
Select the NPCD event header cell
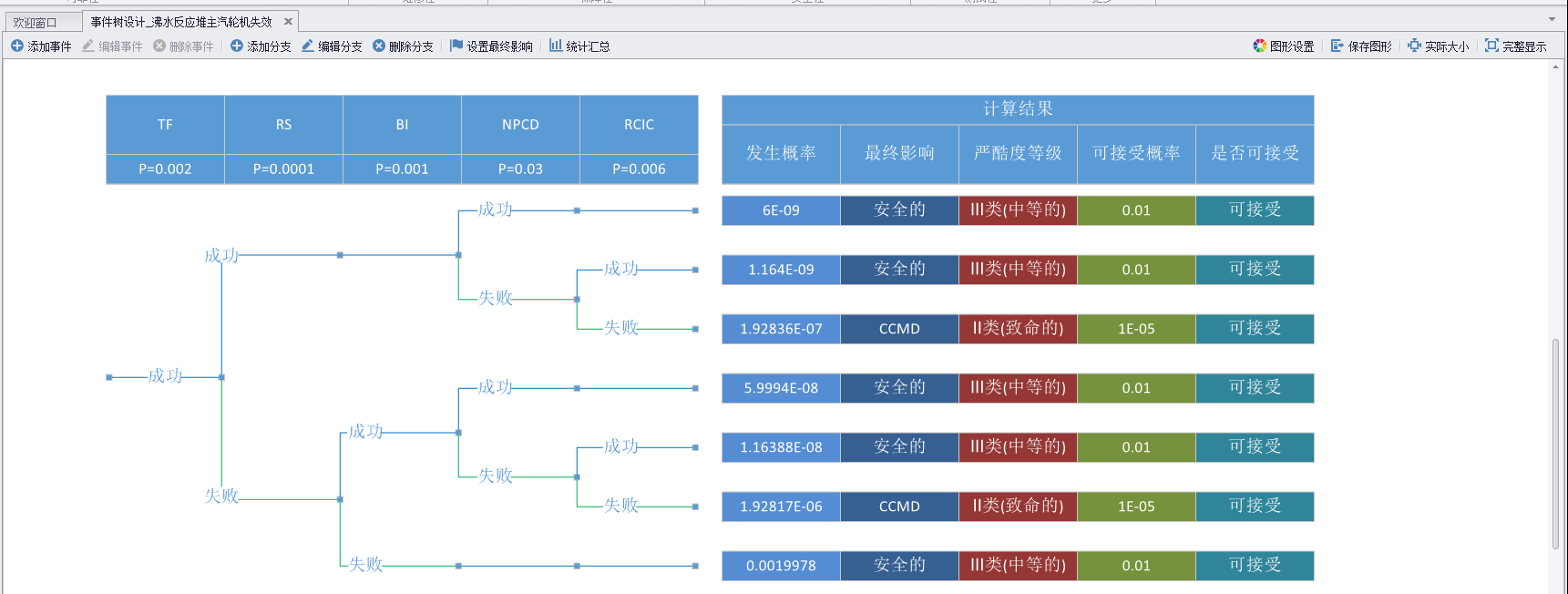(520, 125)
